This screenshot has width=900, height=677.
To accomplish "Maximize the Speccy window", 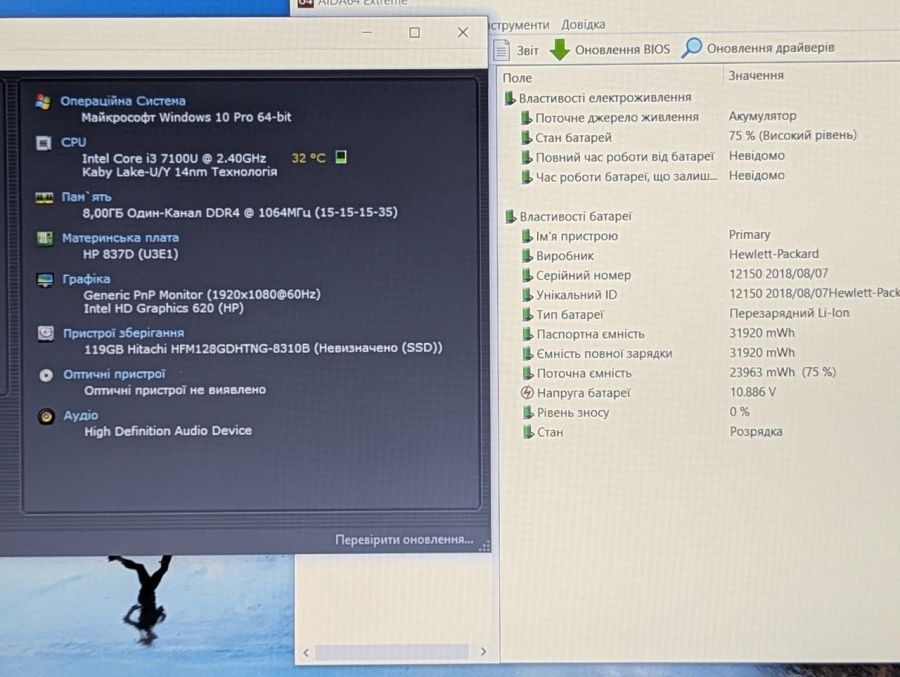I will coord(414,33).
